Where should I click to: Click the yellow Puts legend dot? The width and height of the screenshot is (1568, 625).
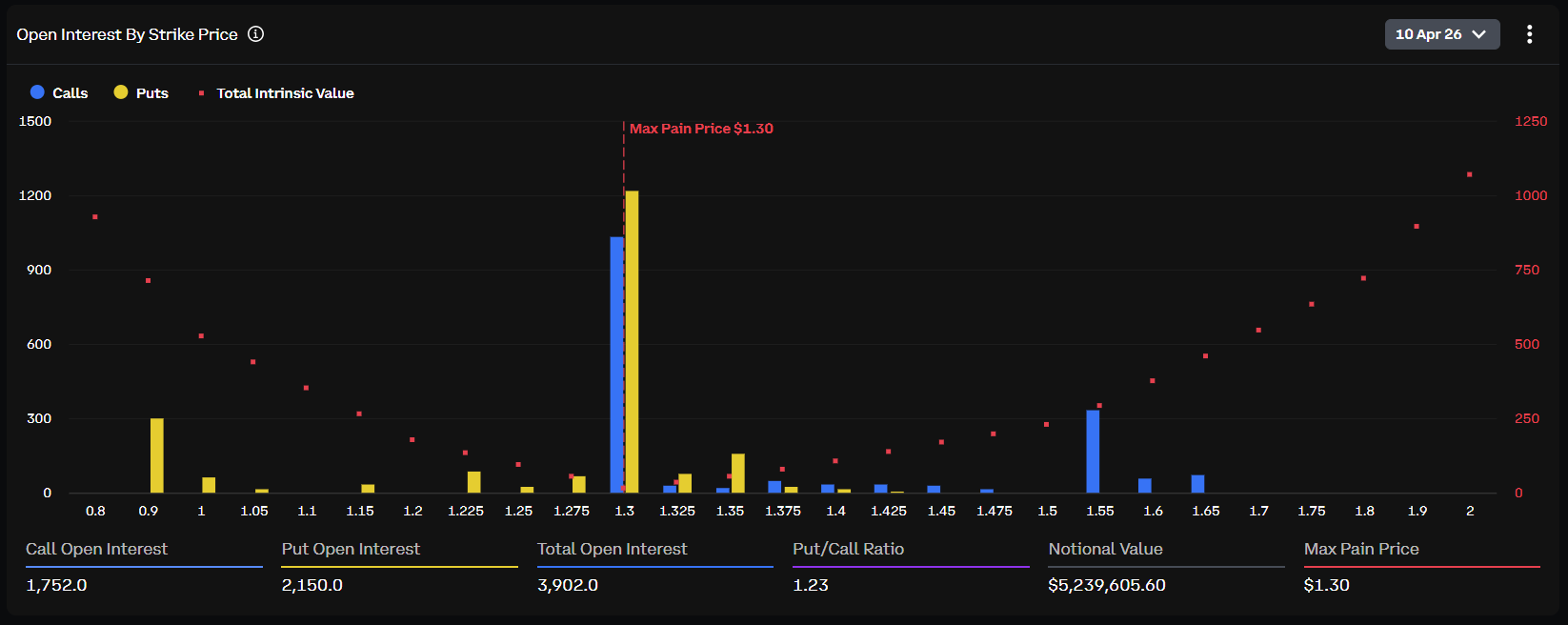(x=121, y=92)
